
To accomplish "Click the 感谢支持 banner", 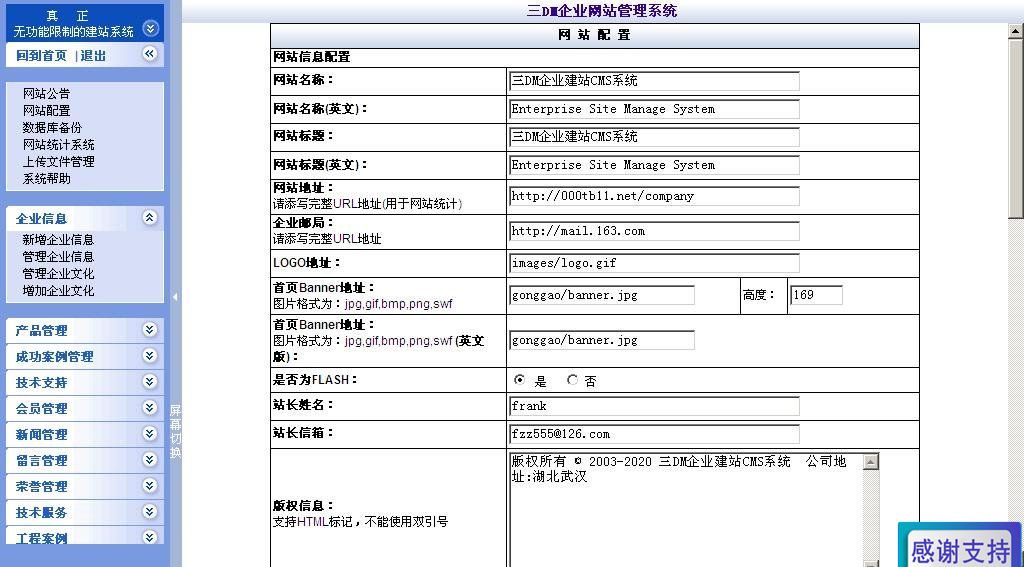I will tap(959, 545).
